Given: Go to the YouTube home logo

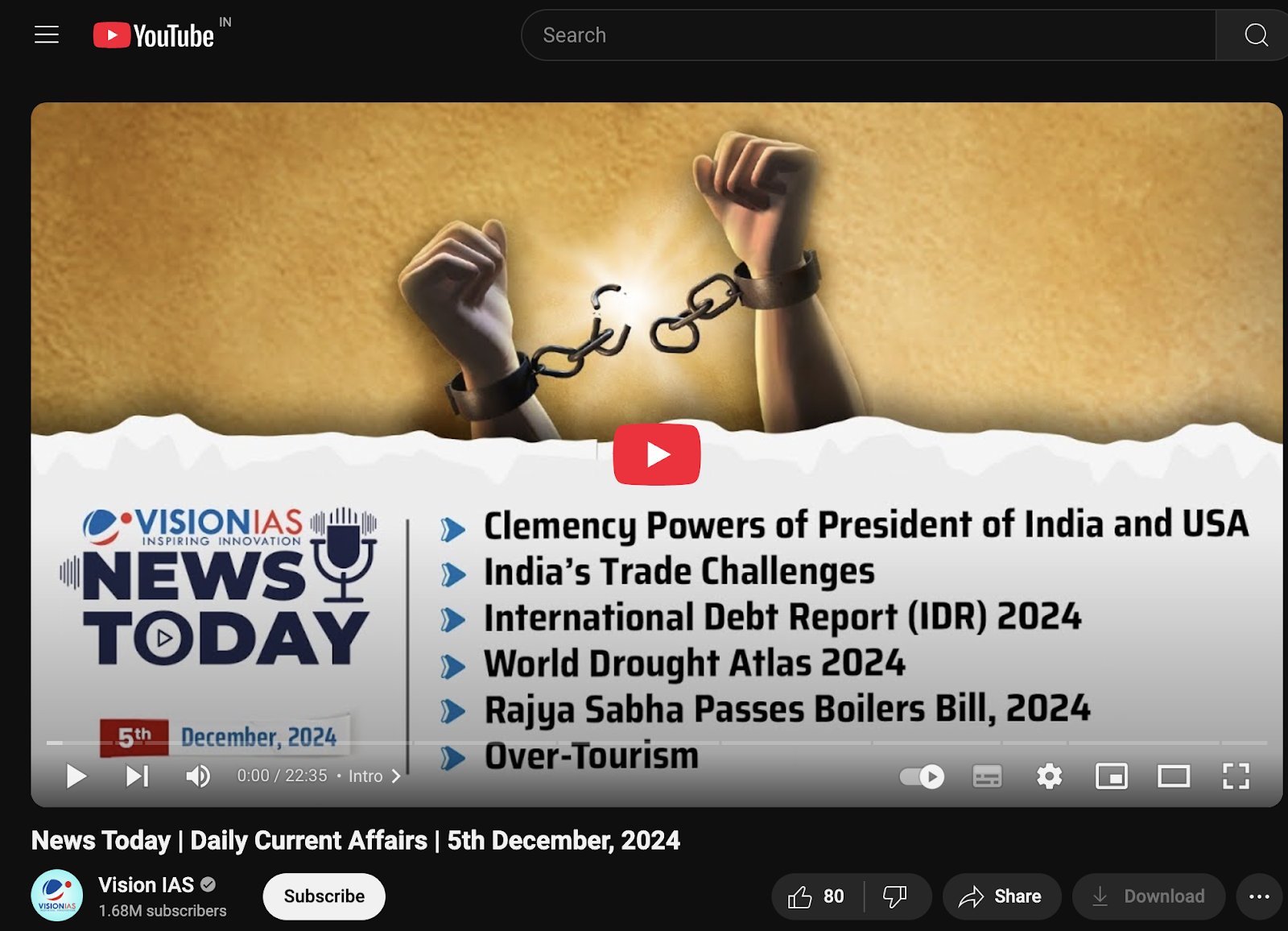Looking at the screenshot, I should click(154, 35).
